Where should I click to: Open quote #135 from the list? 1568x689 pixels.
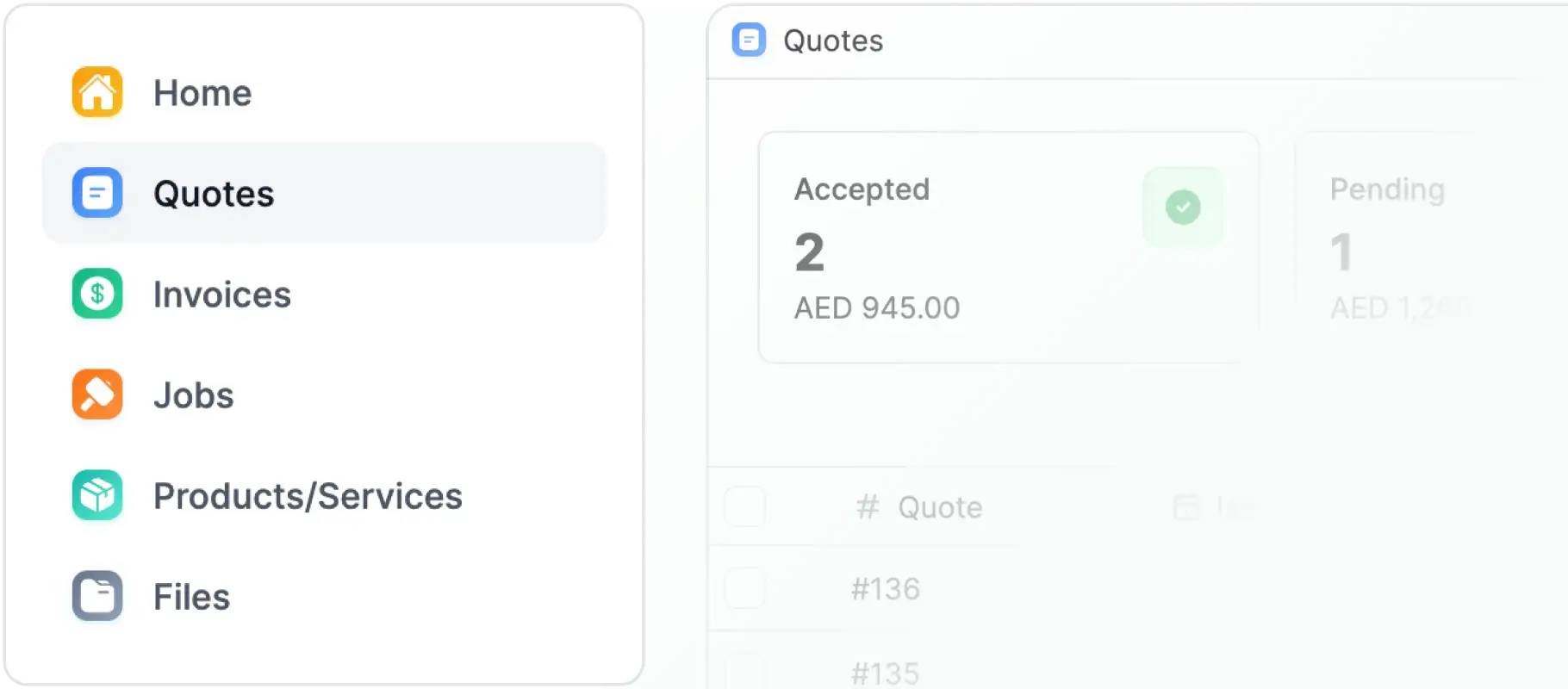tap(886, 673)
